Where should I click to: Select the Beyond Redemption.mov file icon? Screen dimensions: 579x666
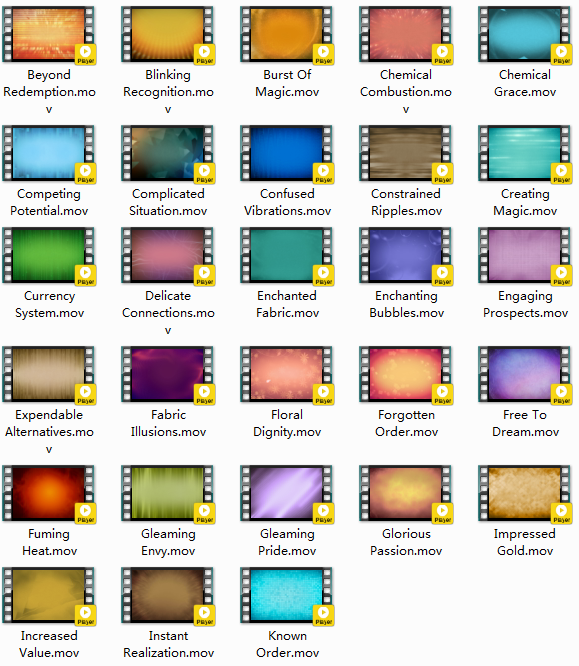[49, 35]
